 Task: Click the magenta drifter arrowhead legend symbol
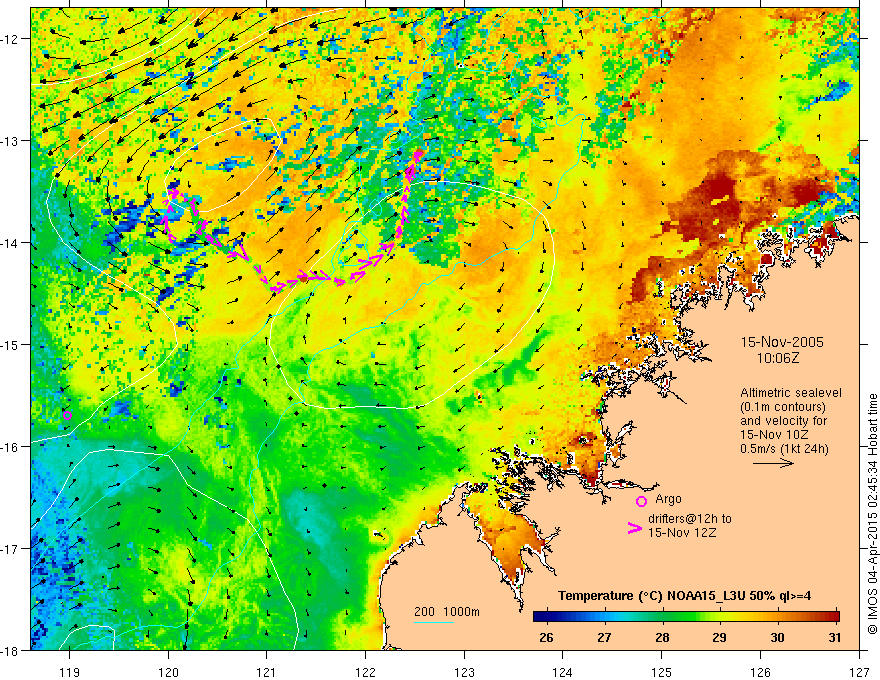coord(634,528)
